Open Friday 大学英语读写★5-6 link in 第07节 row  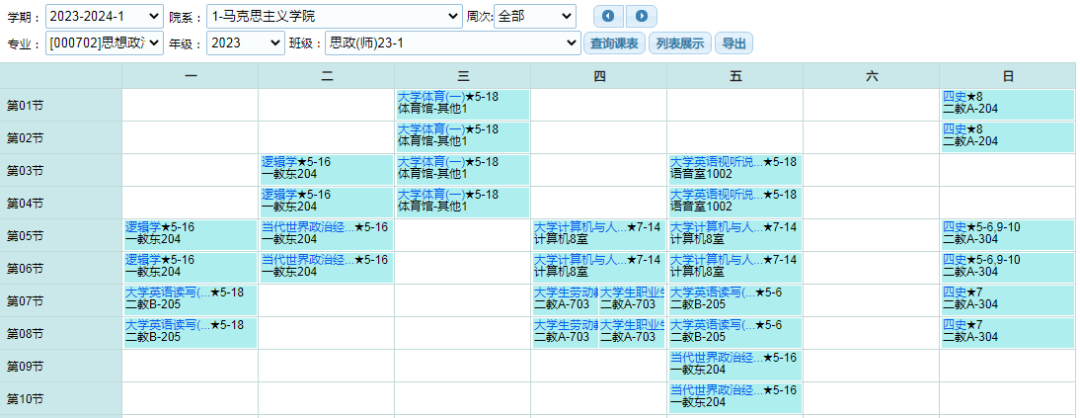pyautogui.click(x=712, y=292)
